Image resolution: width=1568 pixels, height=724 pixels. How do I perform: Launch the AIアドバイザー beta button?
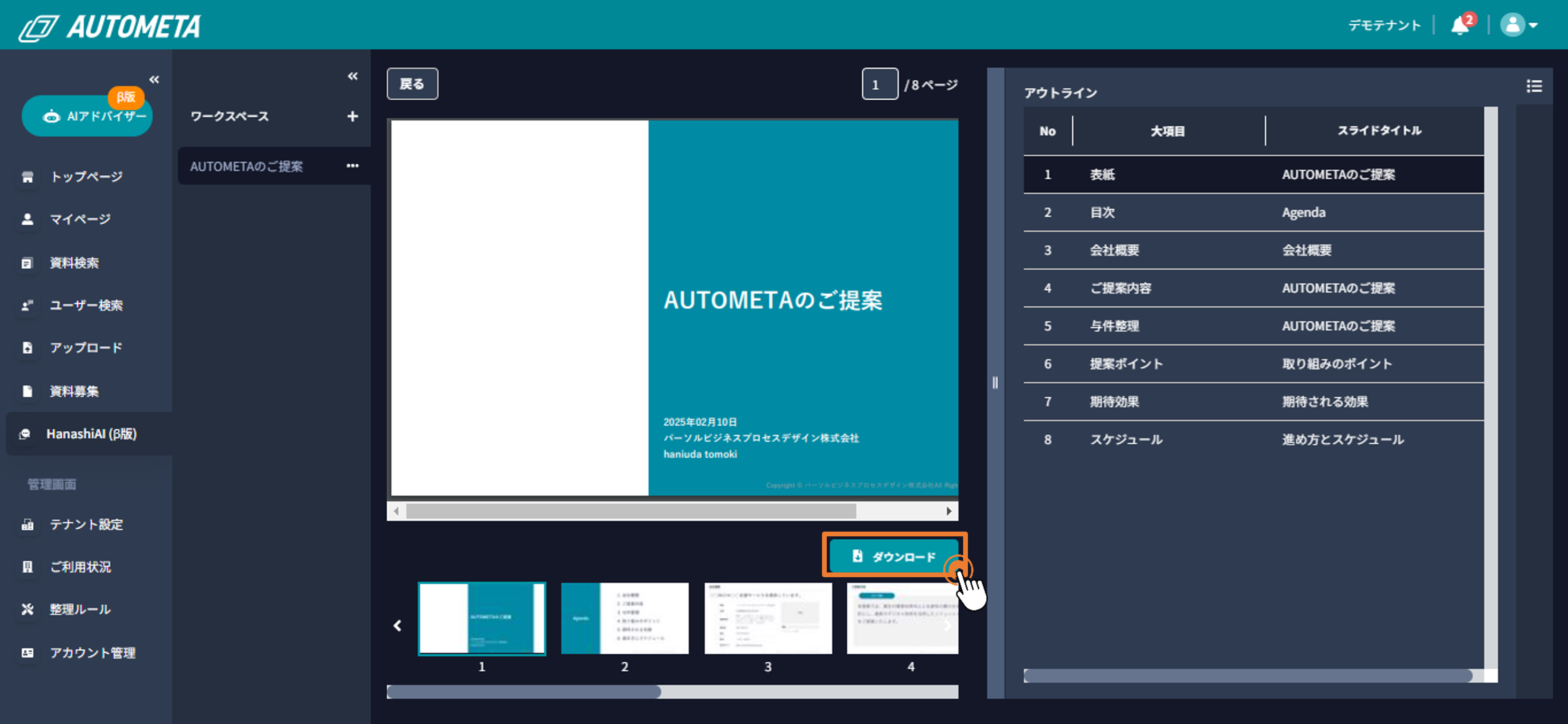pos(87,115)
